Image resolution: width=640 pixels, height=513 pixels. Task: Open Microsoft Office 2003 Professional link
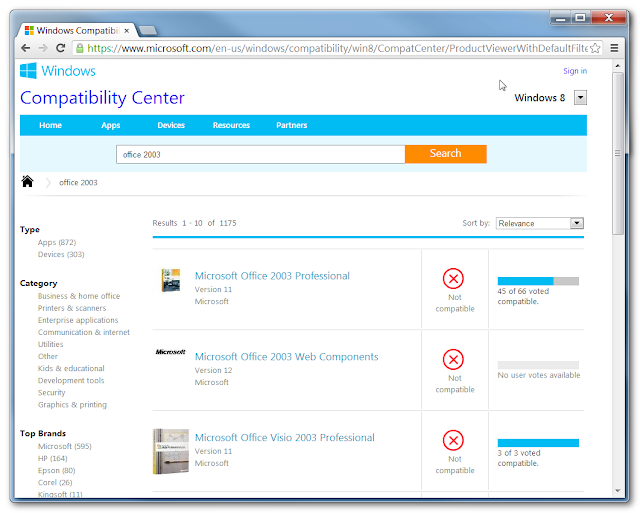pyautogui.click(x=272, y=276)
